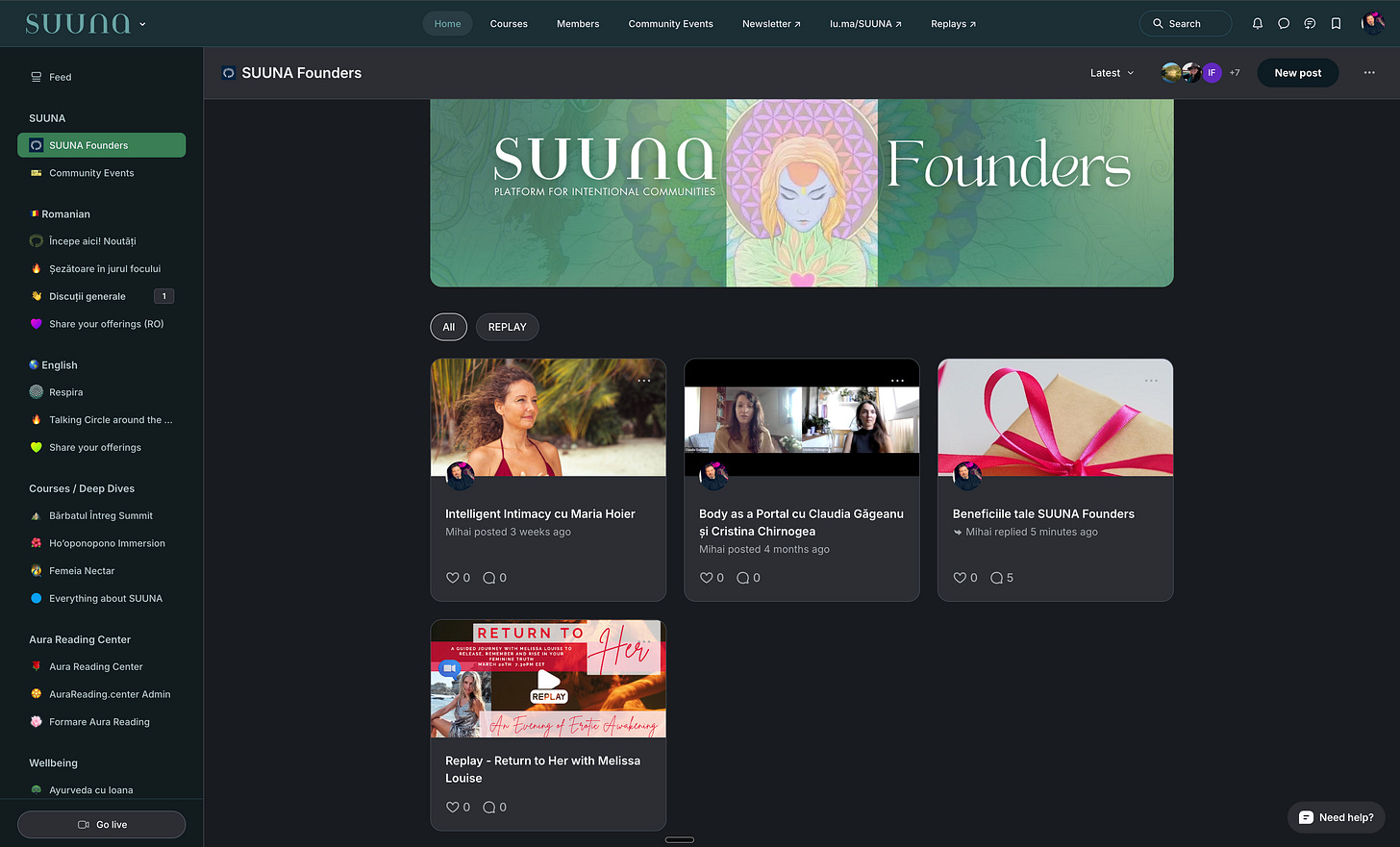
Task: Open the profile avatar menu
Action: click(1373, 24)
